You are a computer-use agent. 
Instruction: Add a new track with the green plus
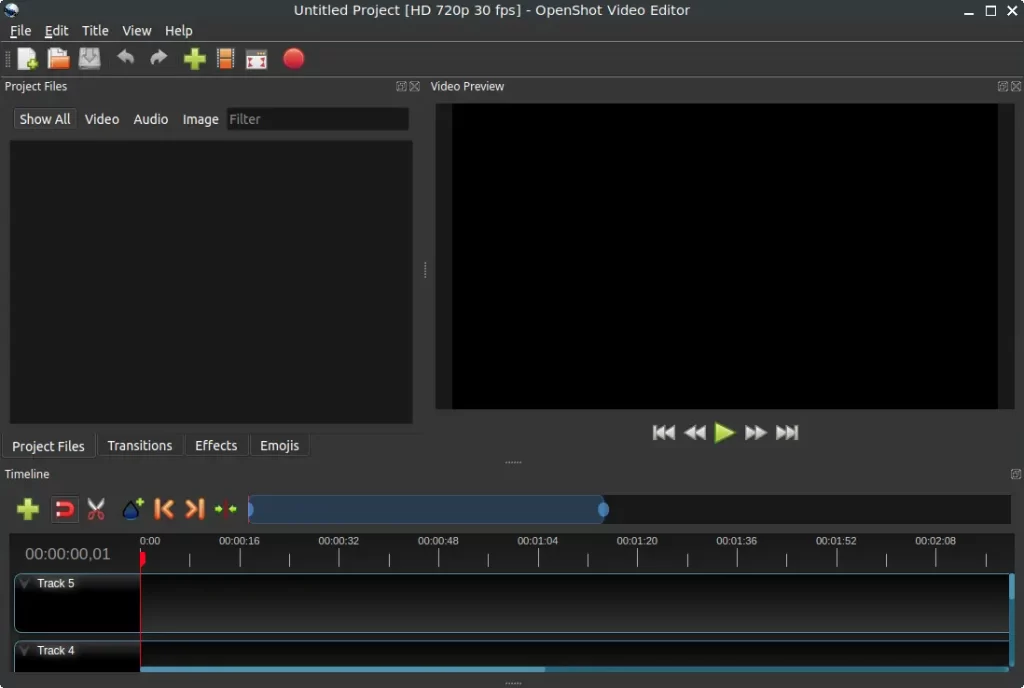point(27,509)
